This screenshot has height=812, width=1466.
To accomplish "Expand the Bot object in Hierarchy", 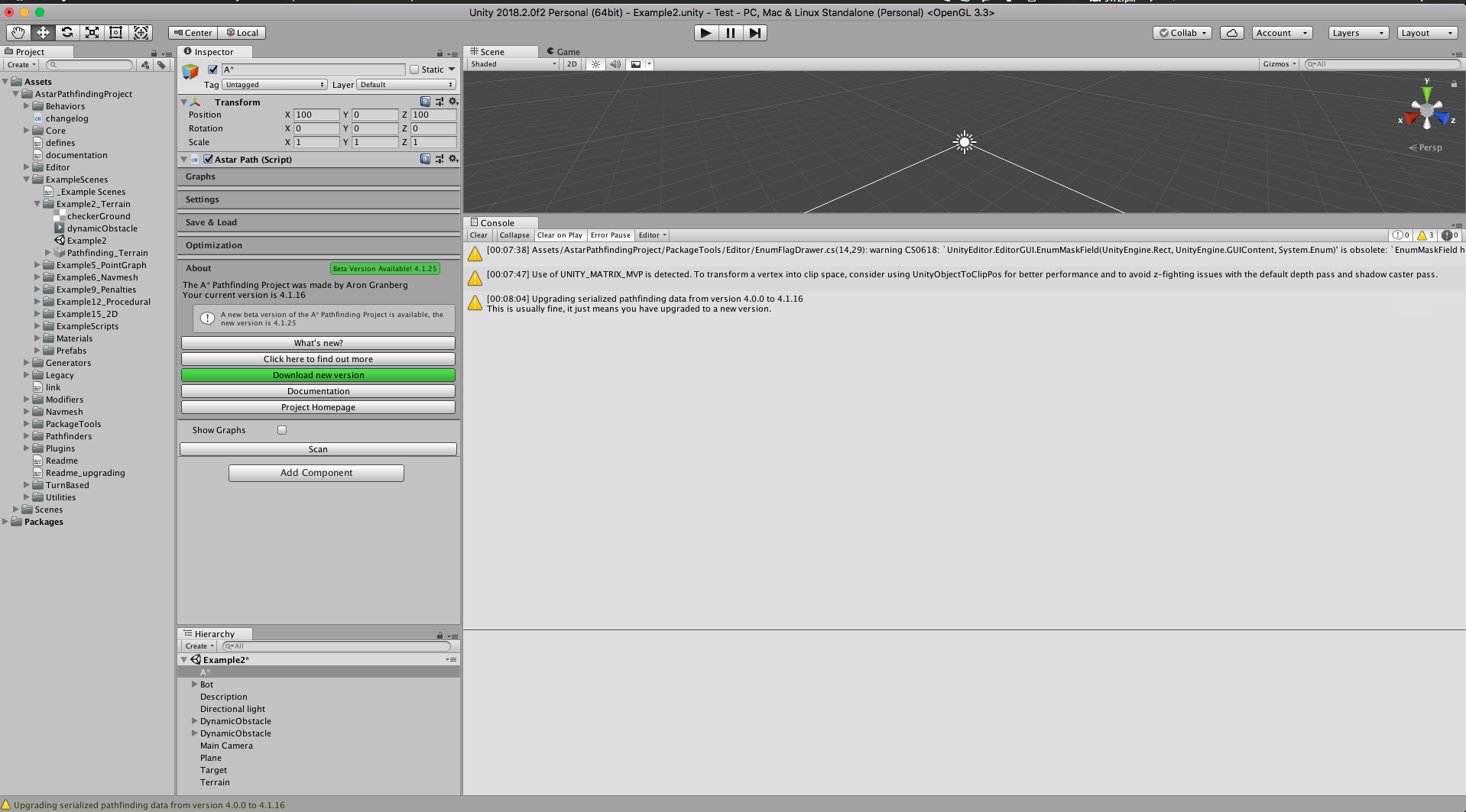I will pos(194,684).
